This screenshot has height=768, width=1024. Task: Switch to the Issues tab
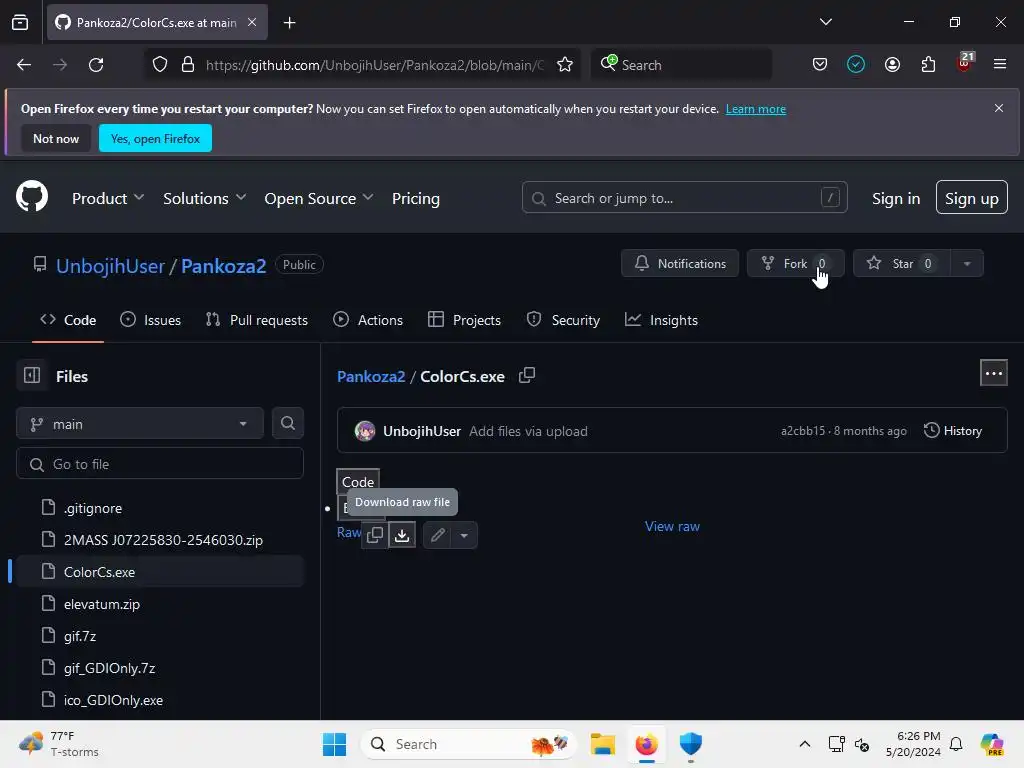click(150, 320)
